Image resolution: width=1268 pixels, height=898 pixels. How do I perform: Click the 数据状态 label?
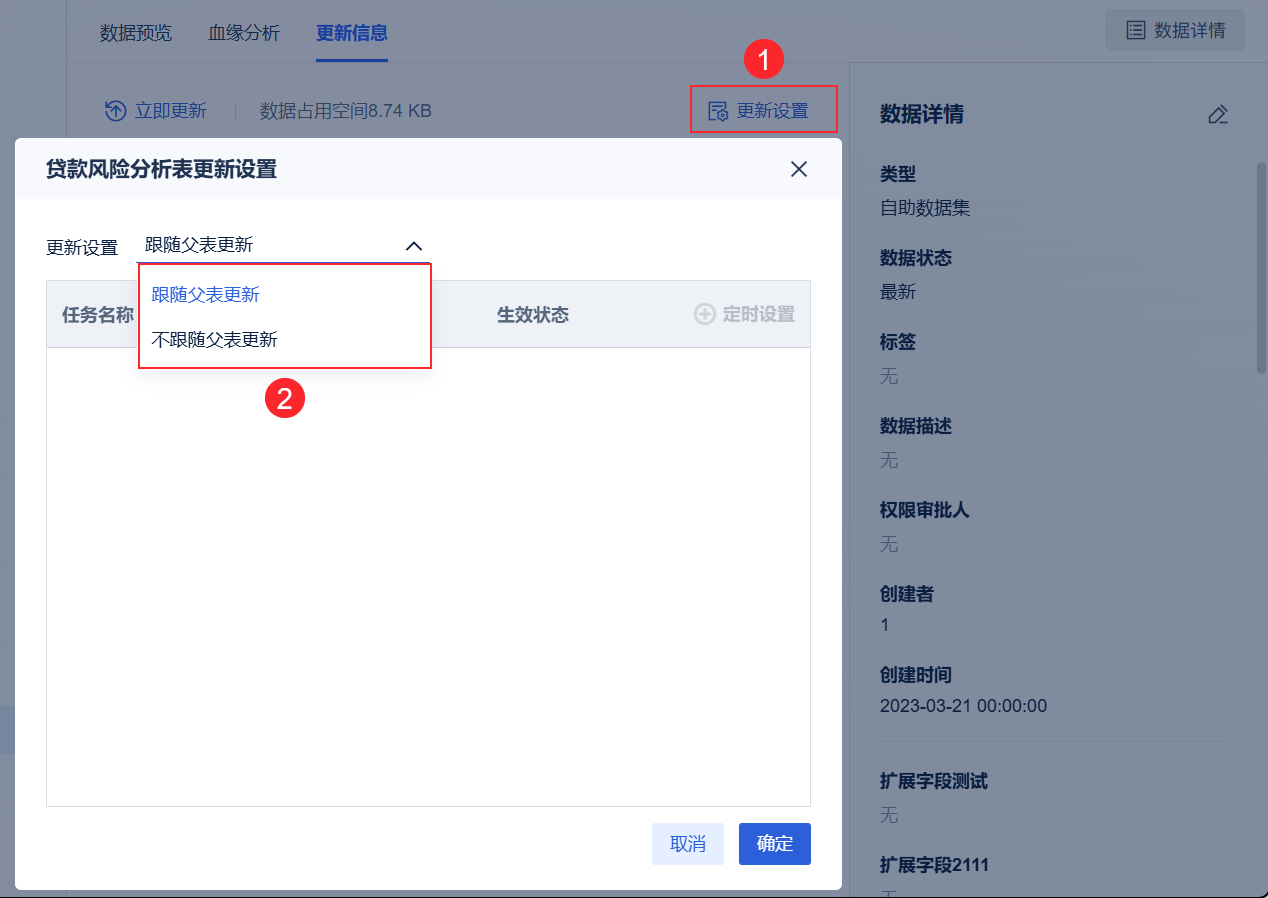916,258
